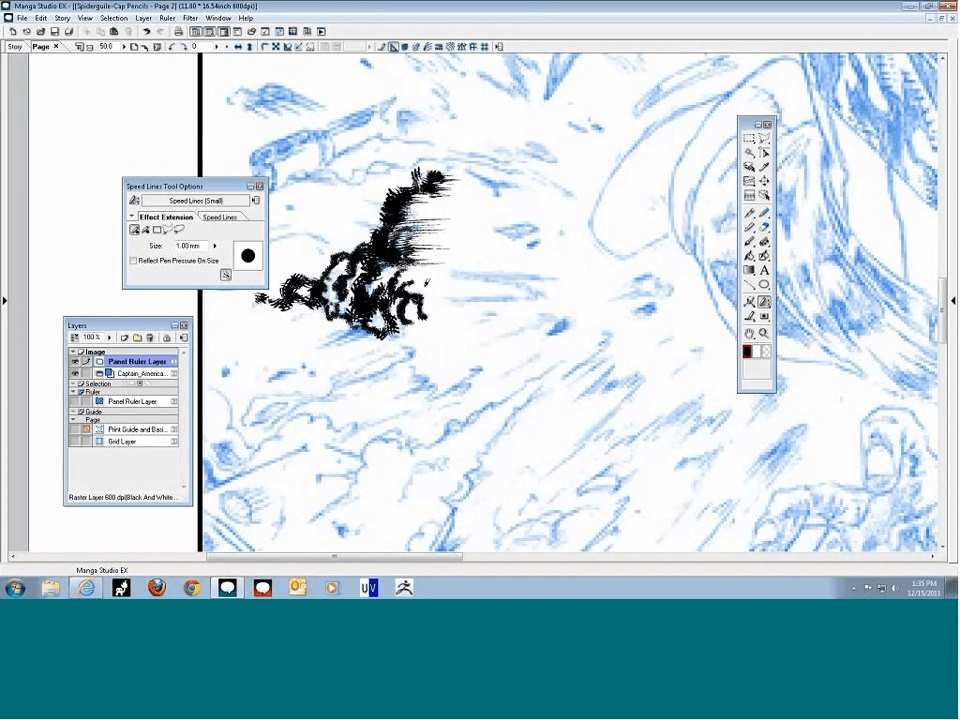Screen dimensions: 960x720
Task: Select the black foreground color swatch
Action: tap(747, 352)
